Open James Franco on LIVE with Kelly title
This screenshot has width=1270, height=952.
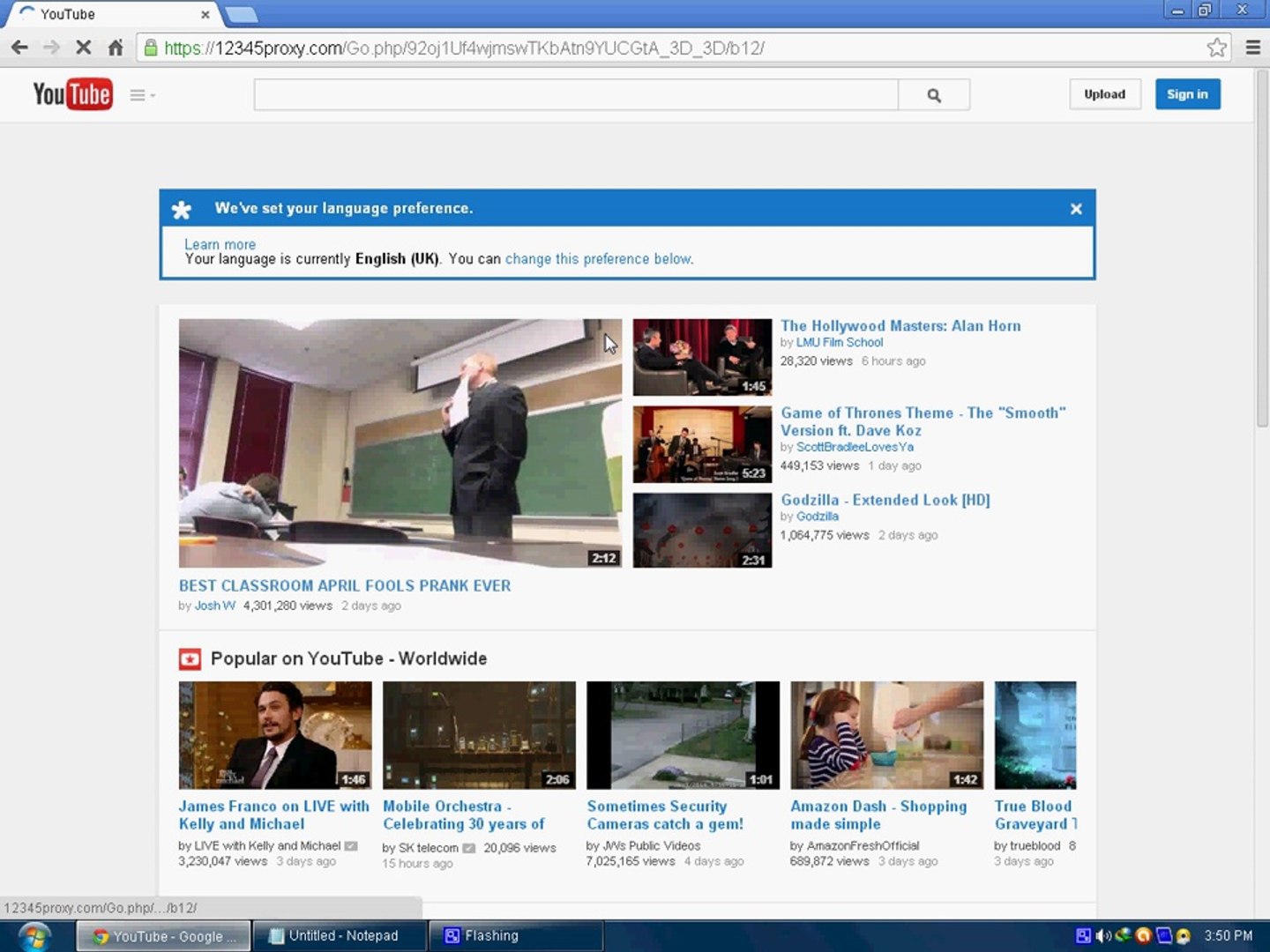point(274,815)
